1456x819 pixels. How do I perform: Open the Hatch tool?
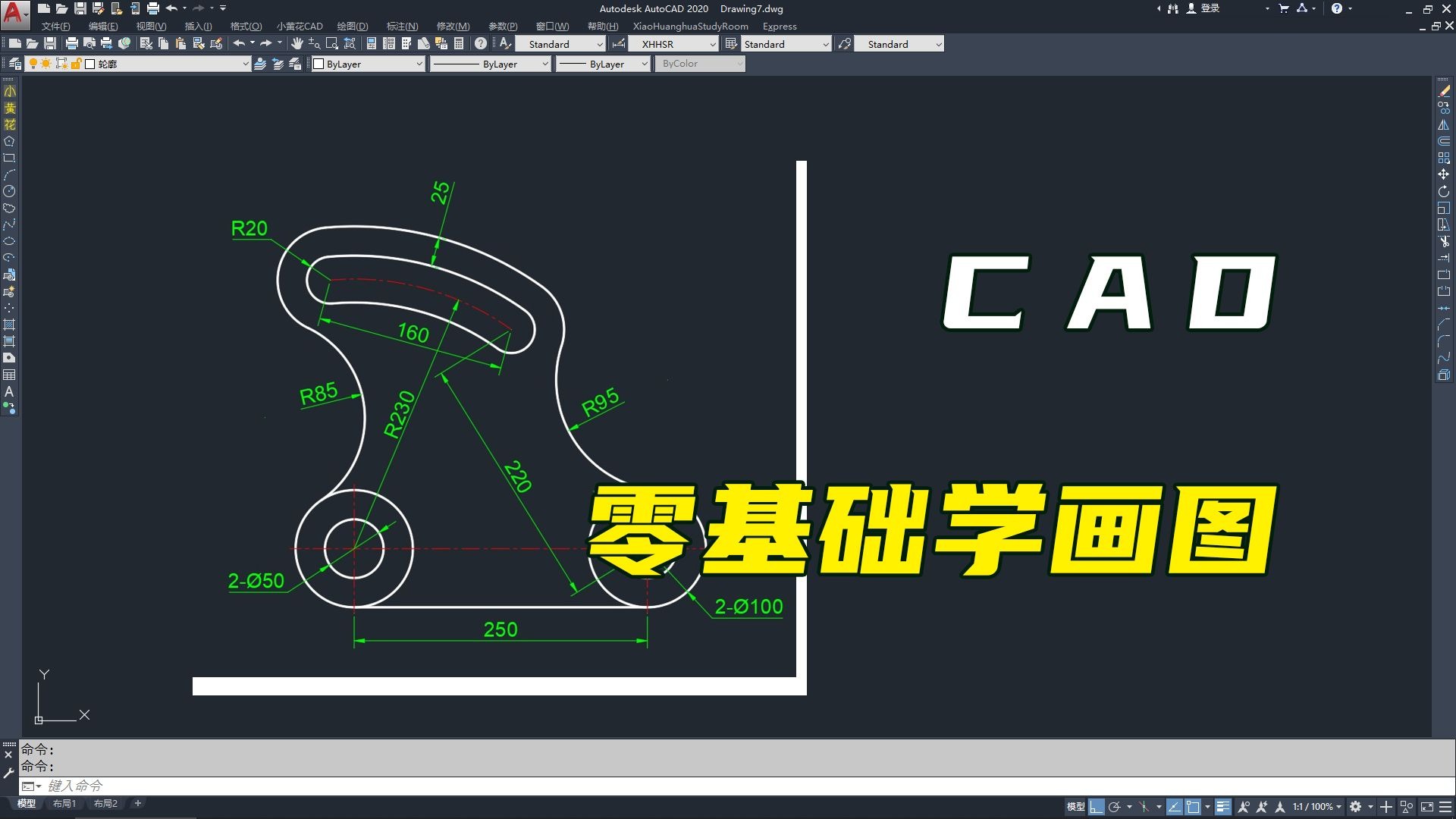pos(10,324)
